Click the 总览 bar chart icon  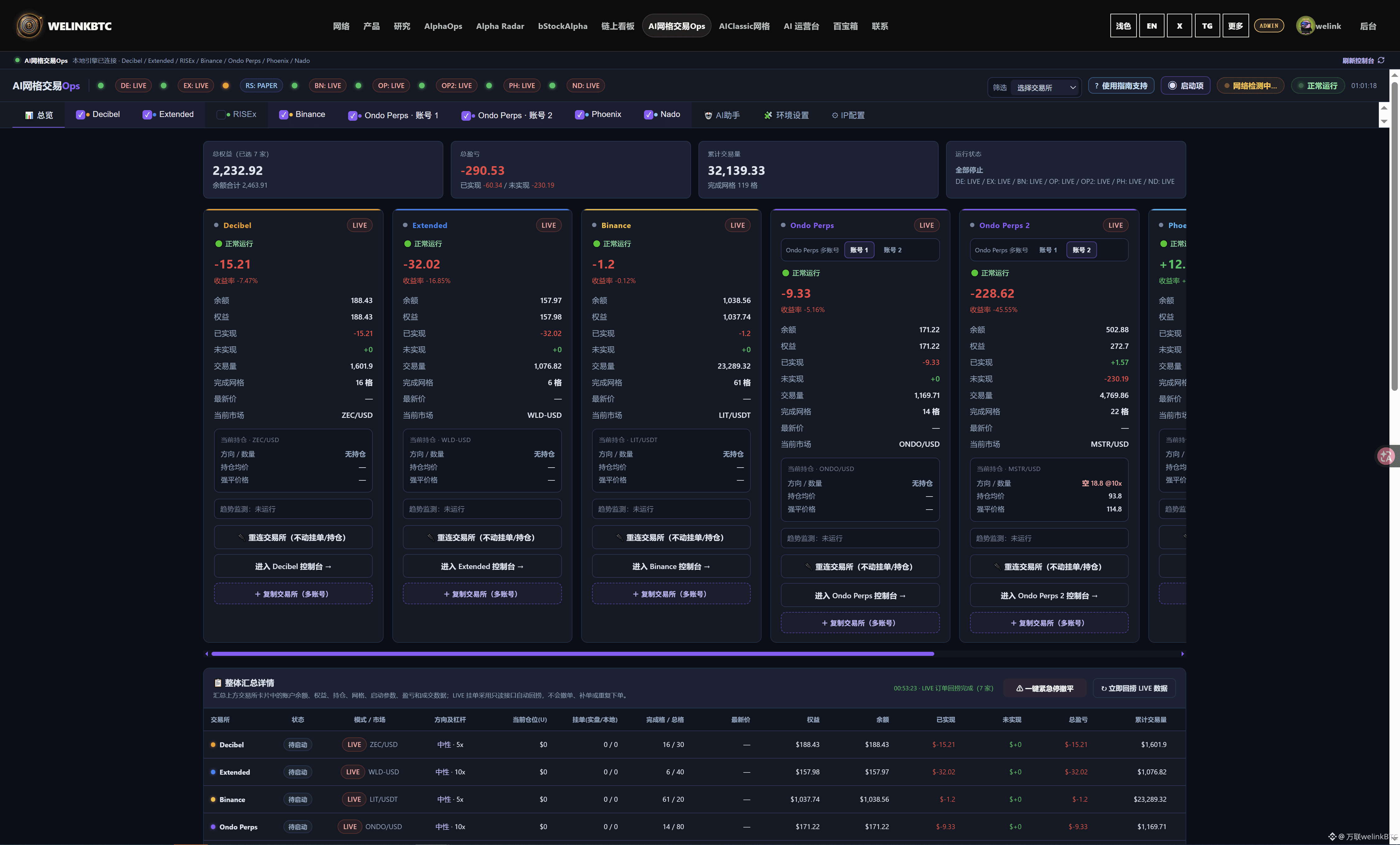click(x=29, y=115)
